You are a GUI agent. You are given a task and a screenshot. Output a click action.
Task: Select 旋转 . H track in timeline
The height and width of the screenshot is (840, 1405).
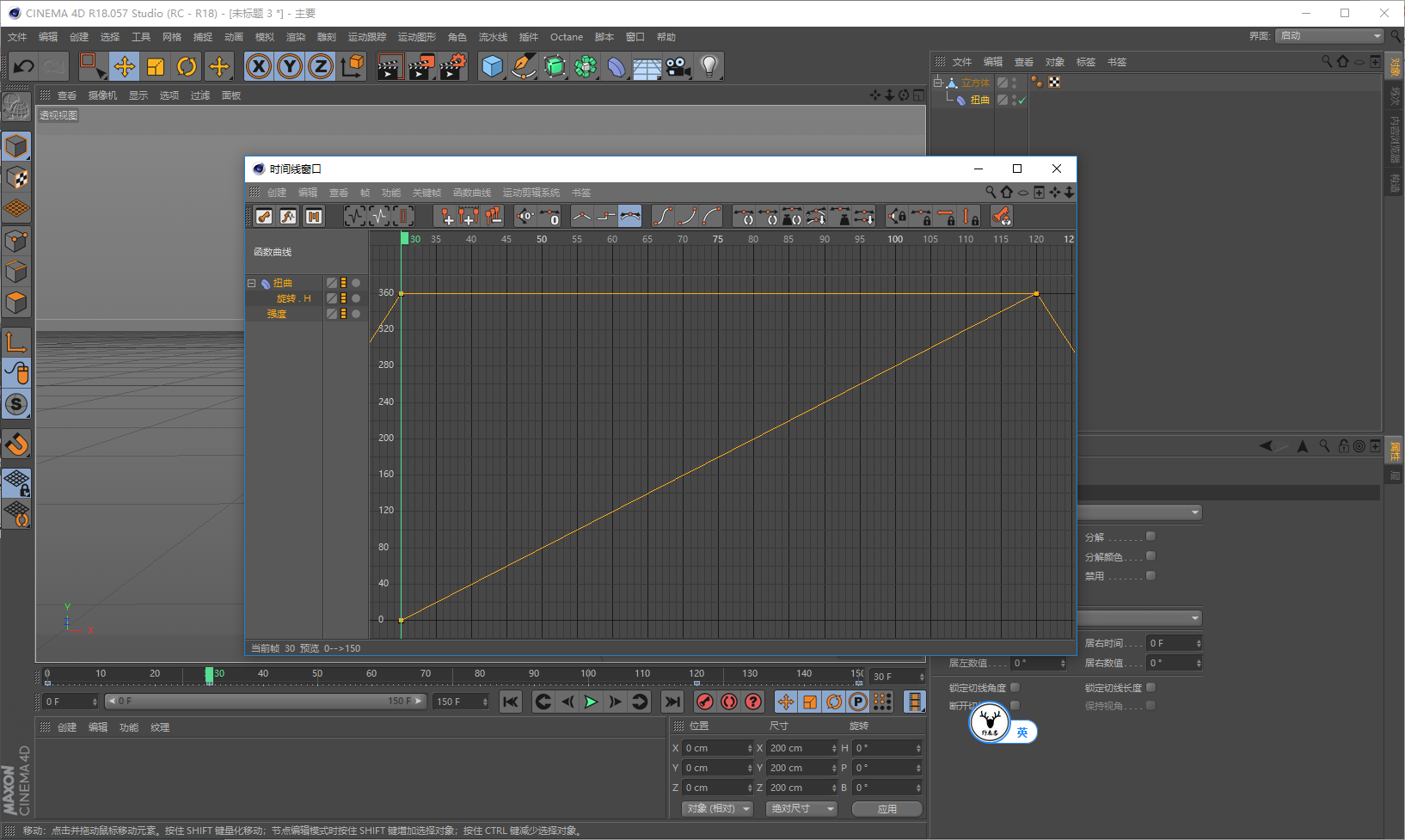coord(294,298)
